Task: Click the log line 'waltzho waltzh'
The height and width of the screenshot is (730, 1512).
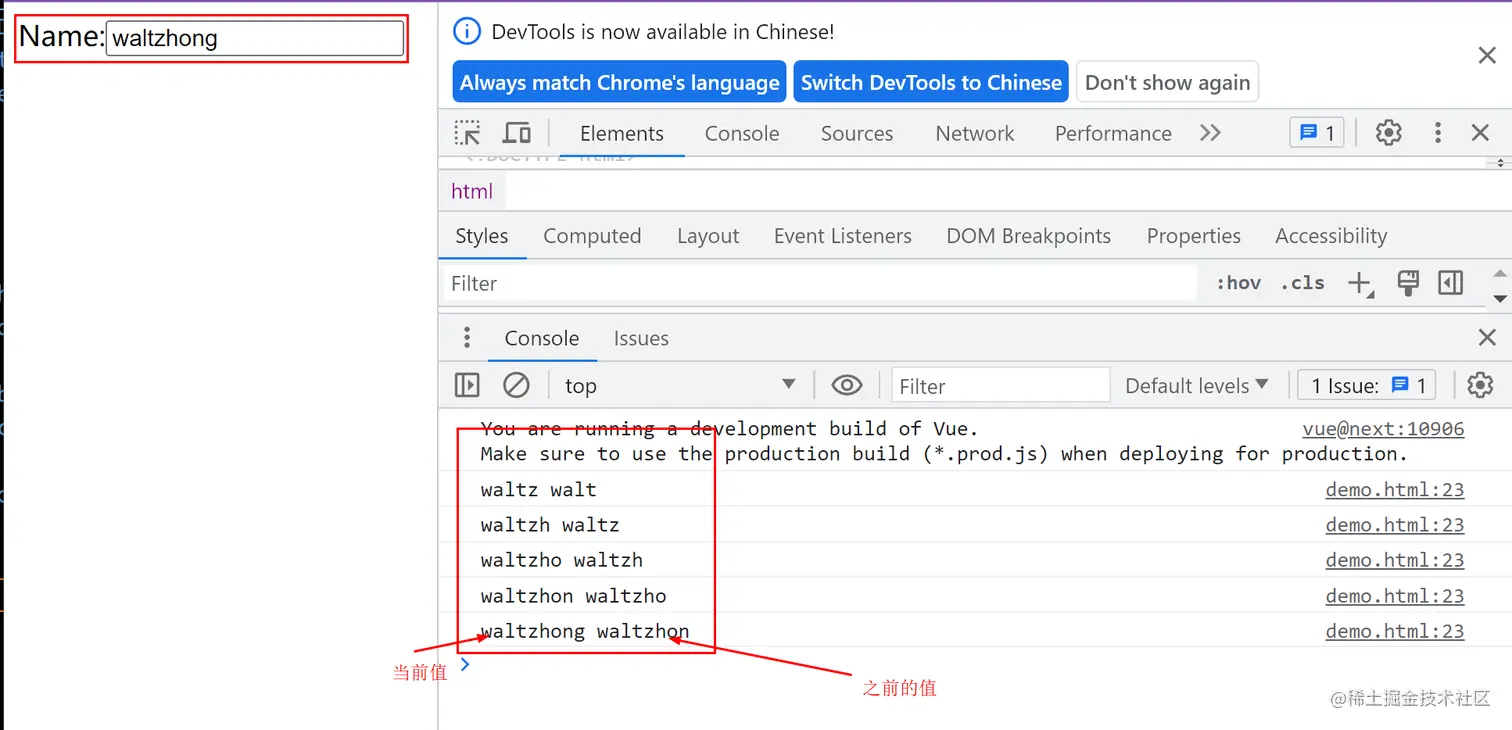Action: click(x=561, y=560)
